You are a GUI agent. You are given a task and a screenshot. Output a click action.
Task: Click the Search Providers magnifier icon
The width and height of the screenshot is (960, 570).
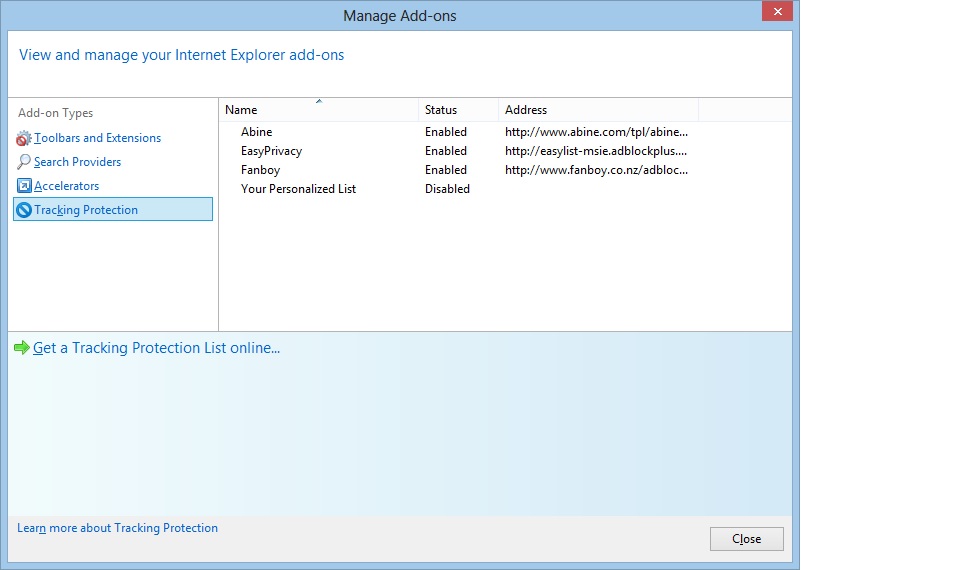coord(24,162)
